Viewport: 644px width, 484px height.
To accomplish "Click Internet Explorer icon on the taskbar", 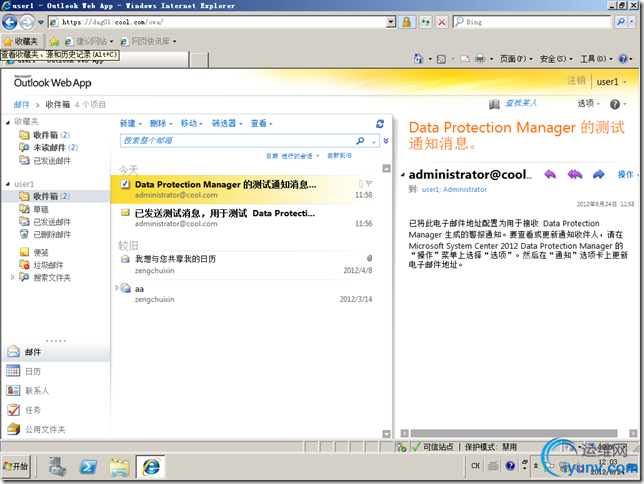I will click(x=151, y=466).
